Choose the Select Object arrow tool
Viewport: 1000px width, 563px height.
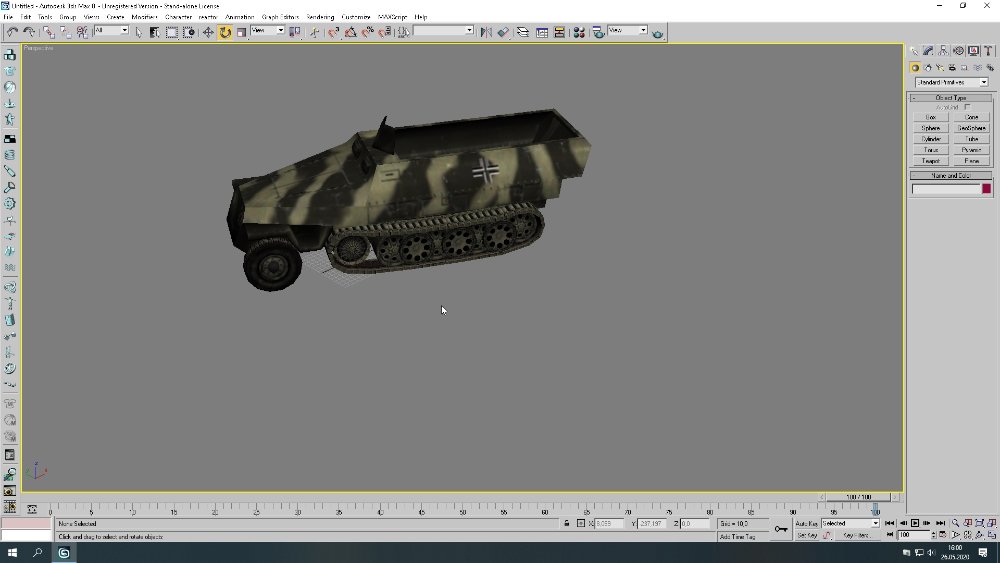click(138, 32)
